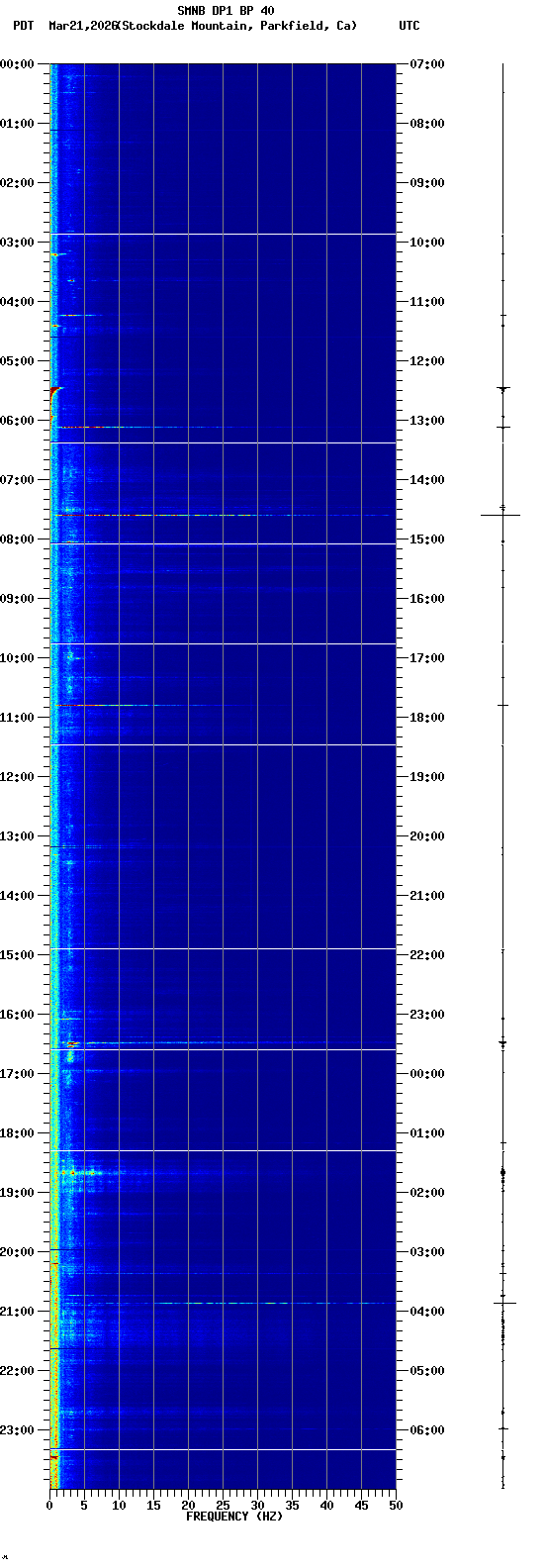Click the '06:00' UTC time label
546x1568 pixels.
pos(427,1430)
